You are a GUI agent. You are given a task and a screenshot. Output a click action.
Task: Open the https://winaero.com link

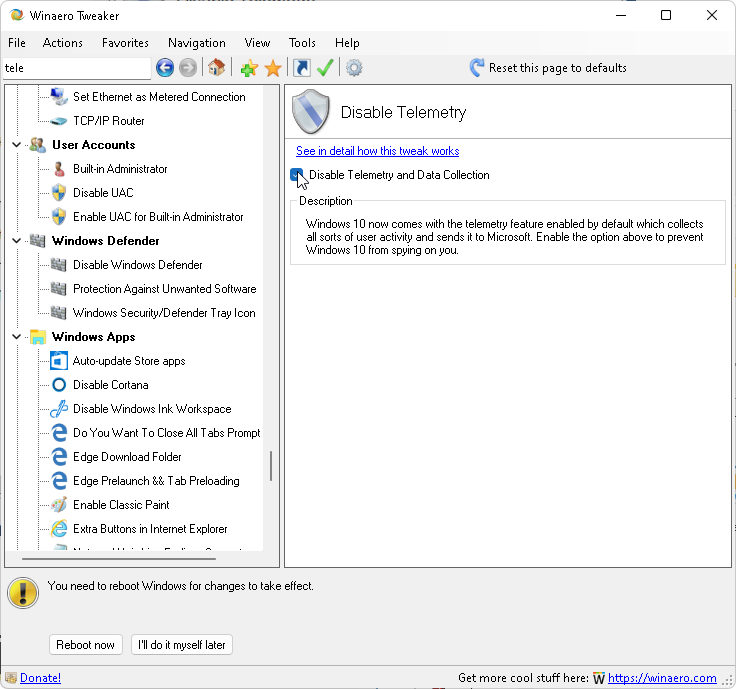[x=662, y=678]
